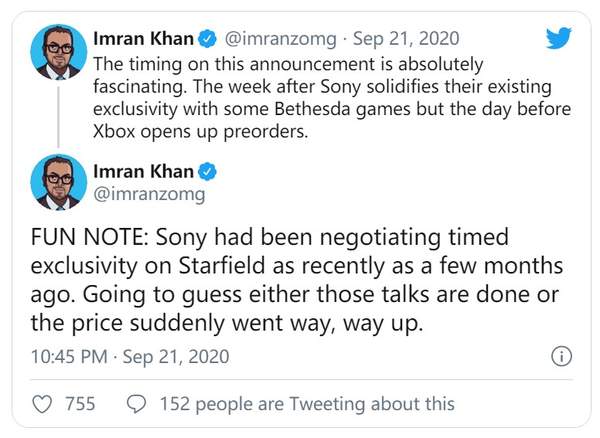
Task: Click the thread line connecting the avatars
Action: pyautogui.click(x=58, y=116)
